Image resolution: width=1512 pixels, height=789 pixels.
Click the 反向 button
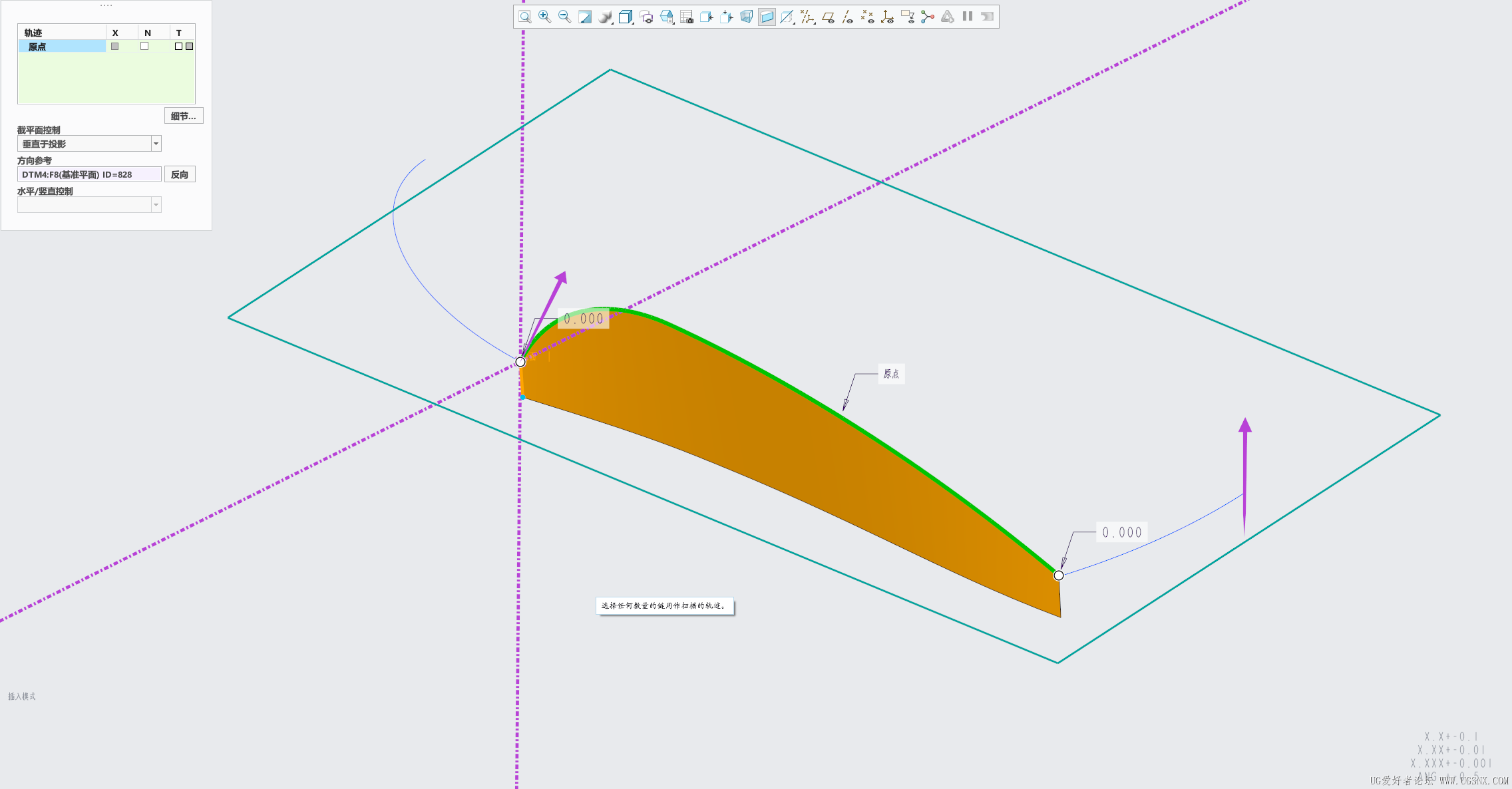click(x=180, y=174)
